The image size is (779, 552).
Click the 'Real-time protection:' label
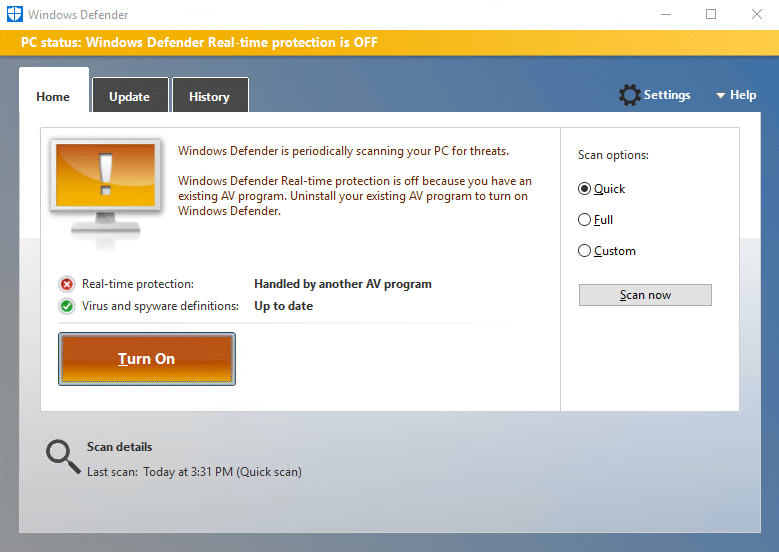[x=138, y=284]
